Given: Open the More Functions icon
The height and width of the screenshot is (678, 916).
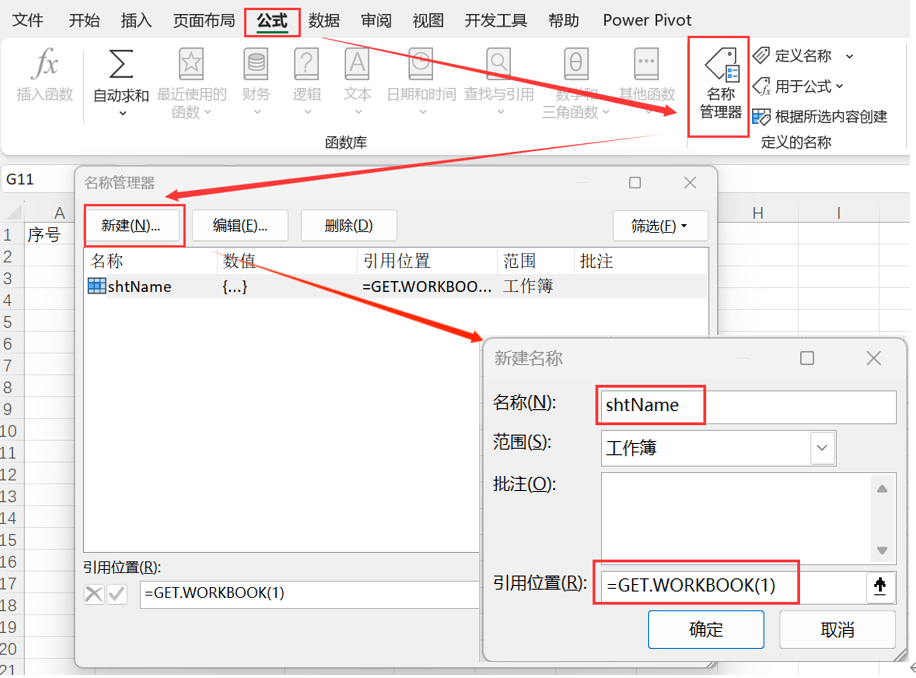Looking at the screenshot, I should (647, 64).
